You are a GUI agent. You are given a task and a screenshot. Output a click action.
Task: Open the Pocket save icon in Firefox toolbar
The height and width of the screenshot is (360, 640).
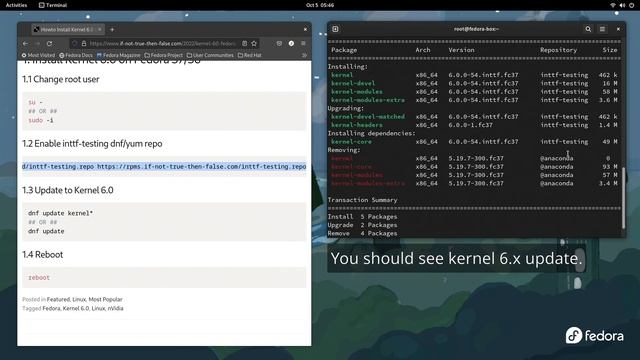pos(279,43)
